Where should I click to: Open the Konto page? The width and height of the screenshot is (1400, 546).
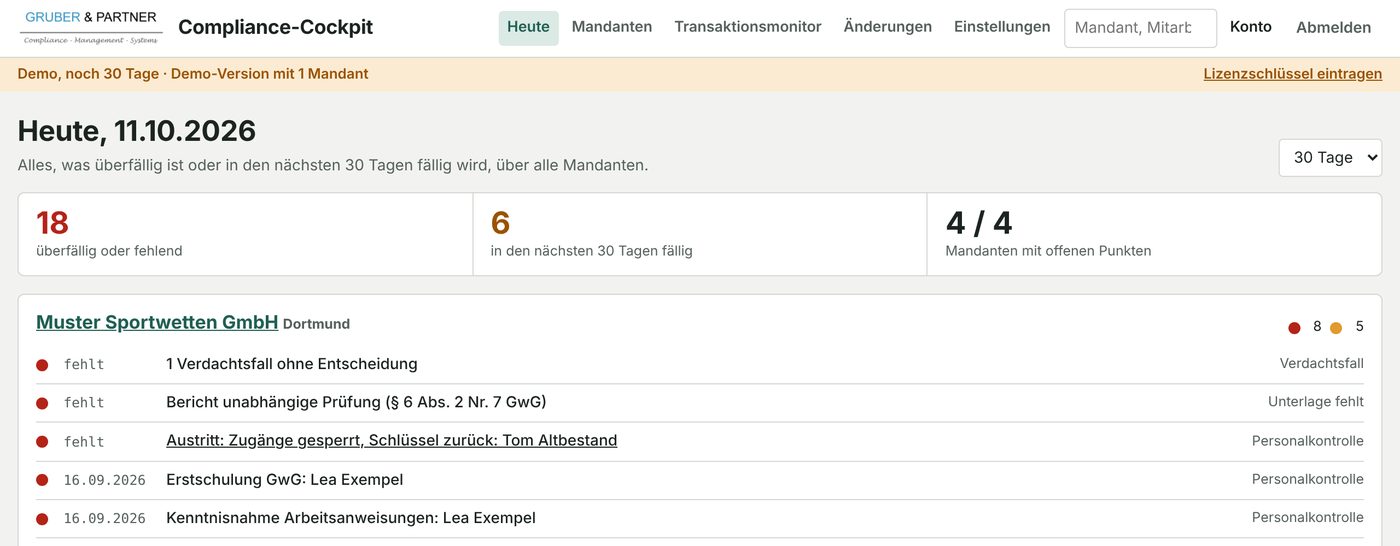click(x=1251, y=27)
